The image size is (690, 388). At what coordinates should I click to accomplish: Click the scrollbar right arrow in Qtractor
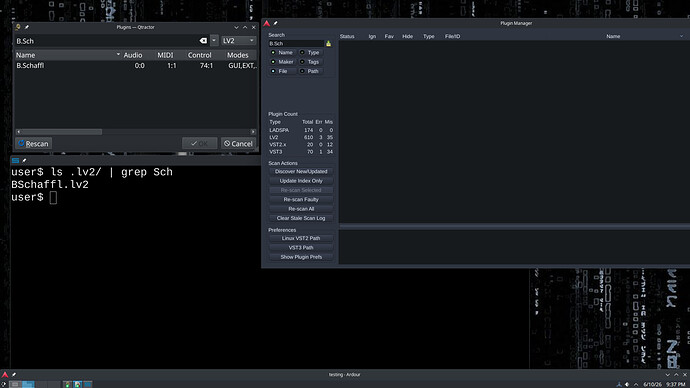coord(253,132)
